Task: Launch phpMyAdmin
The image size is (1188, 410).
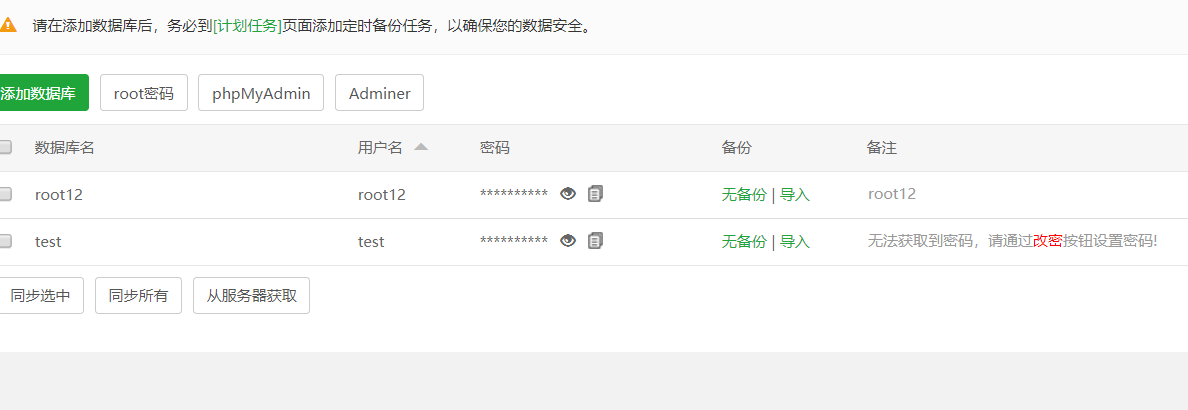Action: pyautogui.click(x=261, y=93)
